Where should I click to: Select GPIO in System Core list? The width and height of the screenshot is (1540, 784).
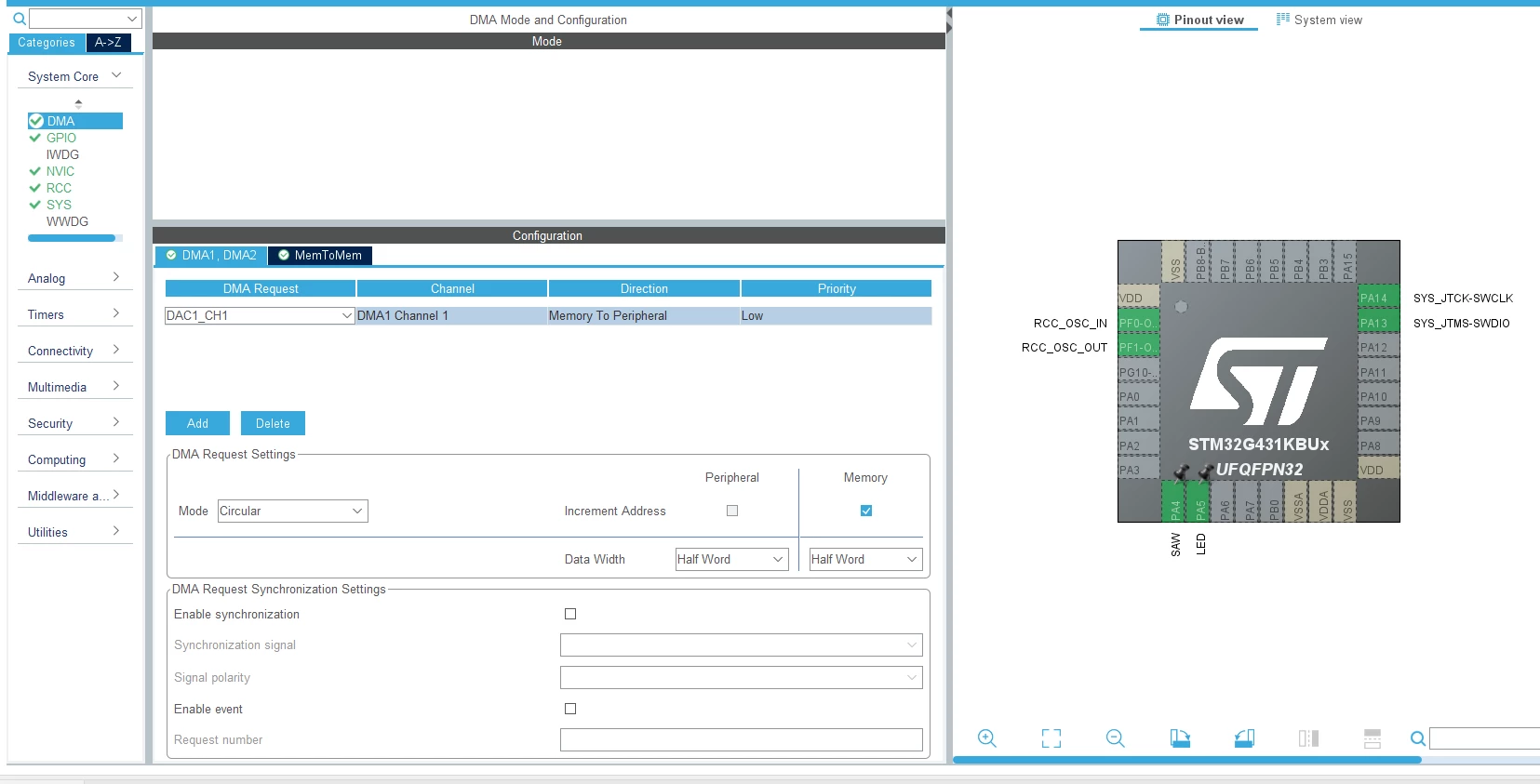61,138
